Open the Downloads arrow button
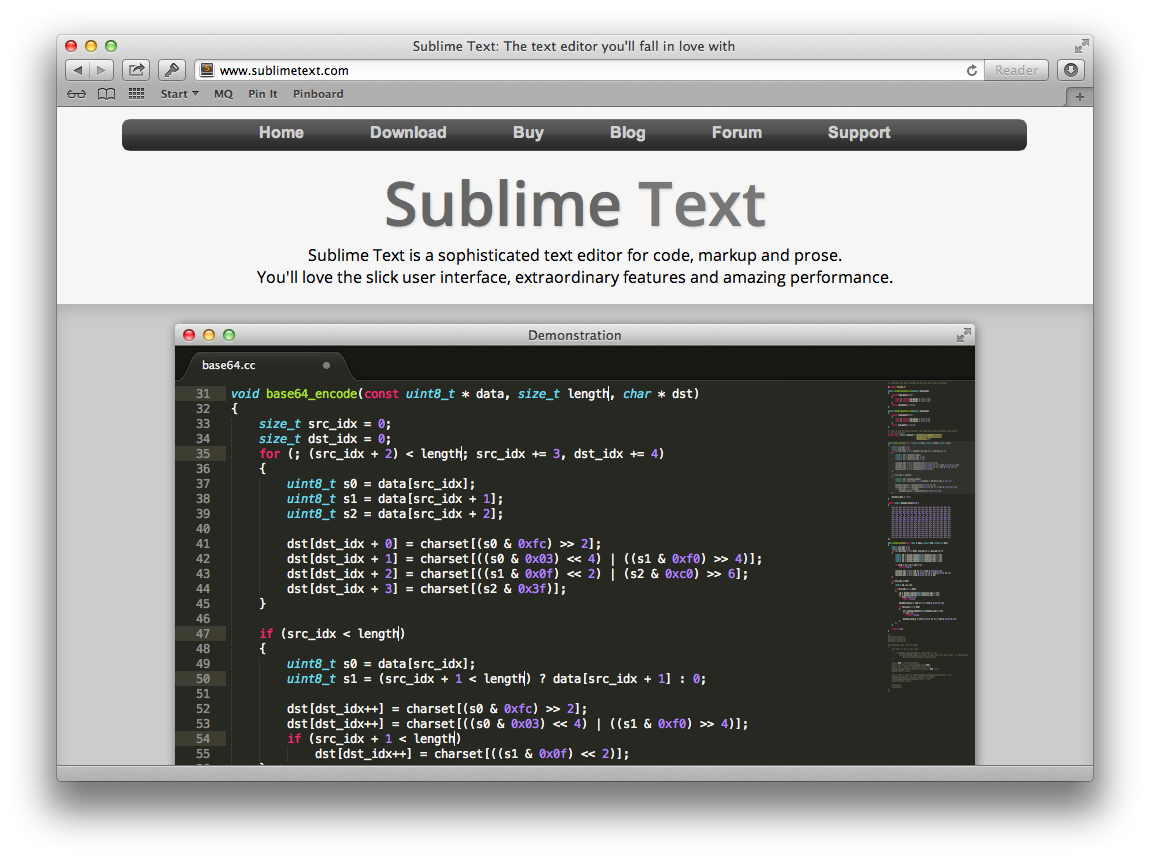Image resolution: width=1150 pixels, height=860 pixels. pyautogui.click(x=1071, y=70)
